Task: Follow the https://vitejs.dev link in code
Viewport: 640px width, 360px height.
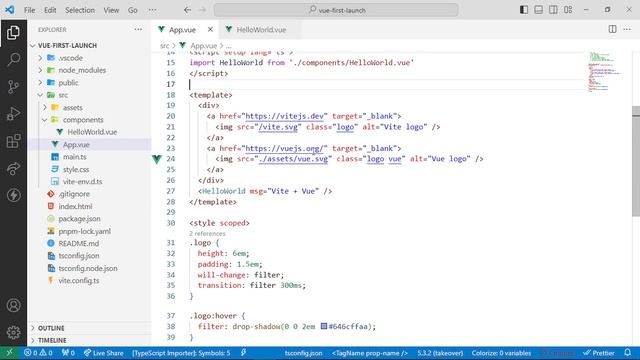Action: [x=284, y=116]
